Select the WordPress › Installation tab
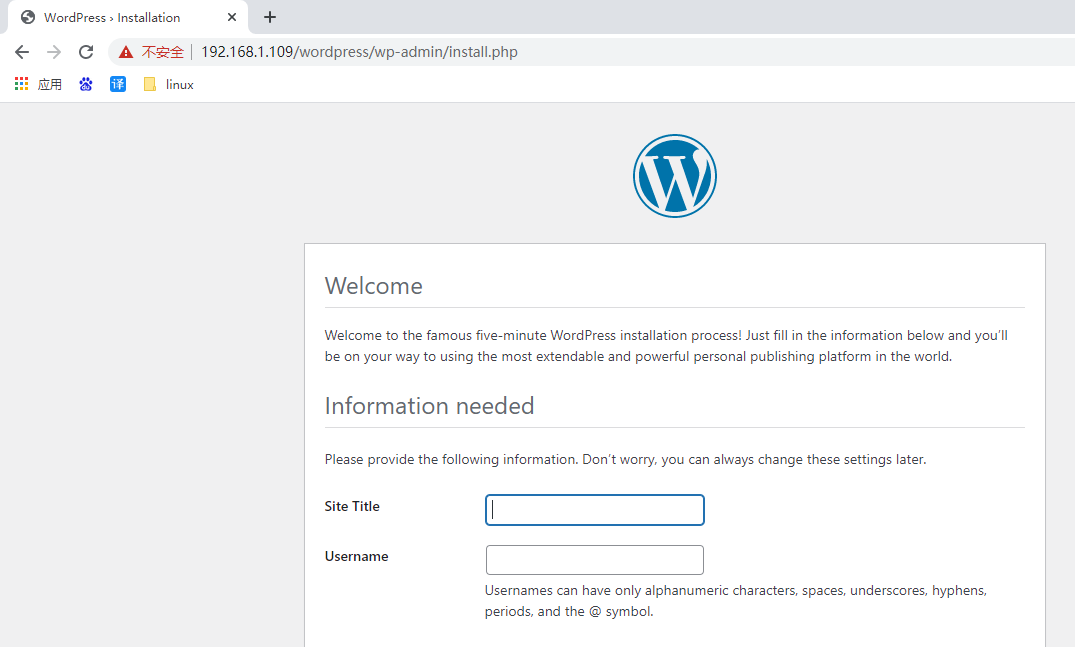The image size is (1075, 647). pos(128,18)
